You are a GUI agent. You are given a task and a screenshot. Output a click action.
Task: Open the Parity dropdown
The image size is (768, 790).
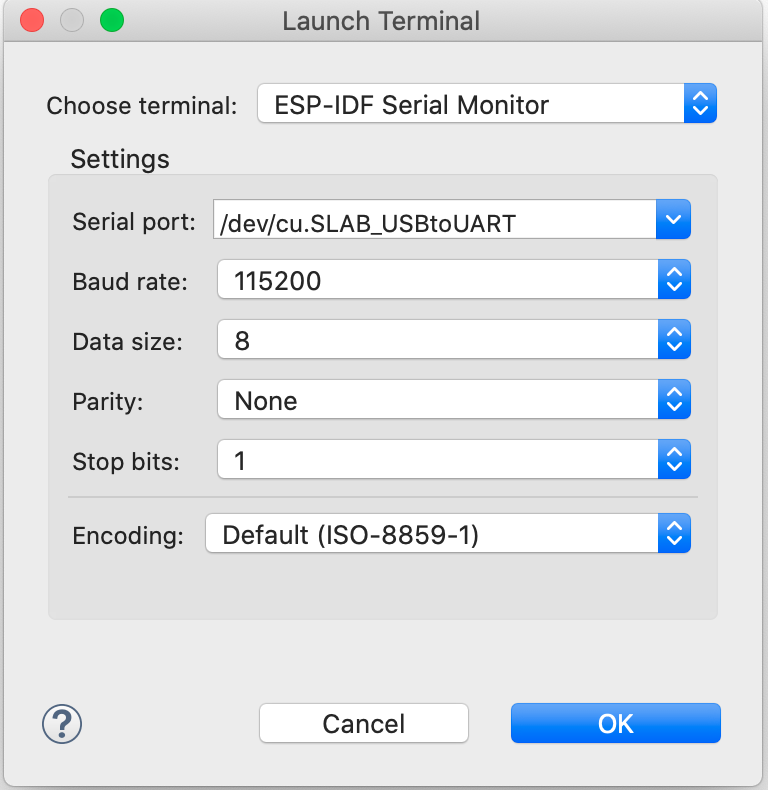(x=454, y=400)
